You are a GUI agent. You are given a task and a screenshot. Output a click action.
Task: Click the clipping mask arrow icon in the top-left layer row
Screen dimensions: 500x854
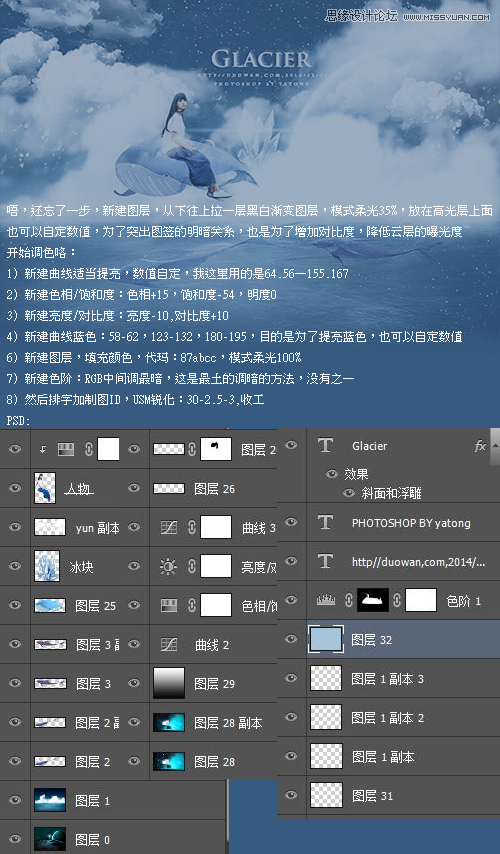pyautogui.click(x=43, y=450)
